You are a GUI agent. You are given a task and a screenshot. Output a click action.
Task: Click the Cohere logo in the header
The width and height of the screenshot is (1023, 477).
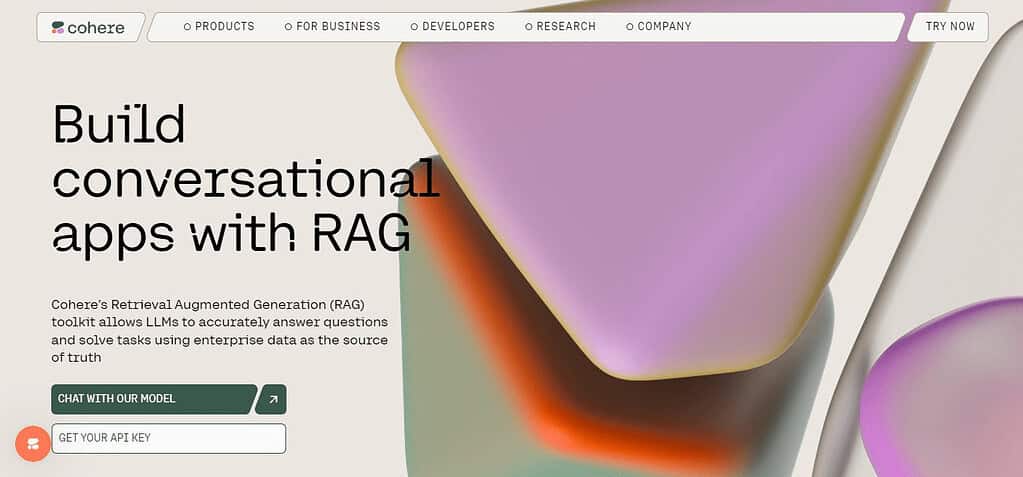(x=88, y=27)
